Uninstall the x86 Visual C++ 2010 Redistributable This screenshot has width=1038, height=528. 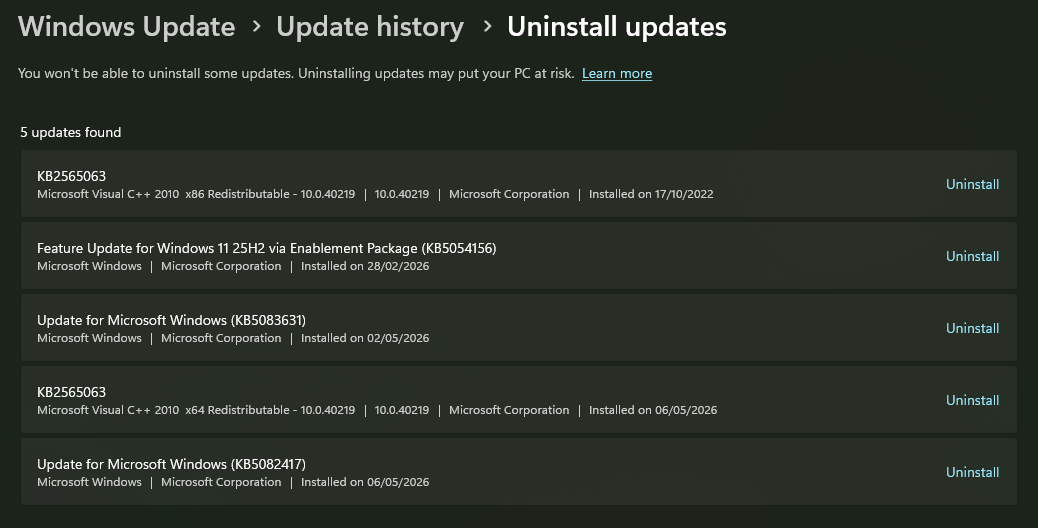coord(972,184)
